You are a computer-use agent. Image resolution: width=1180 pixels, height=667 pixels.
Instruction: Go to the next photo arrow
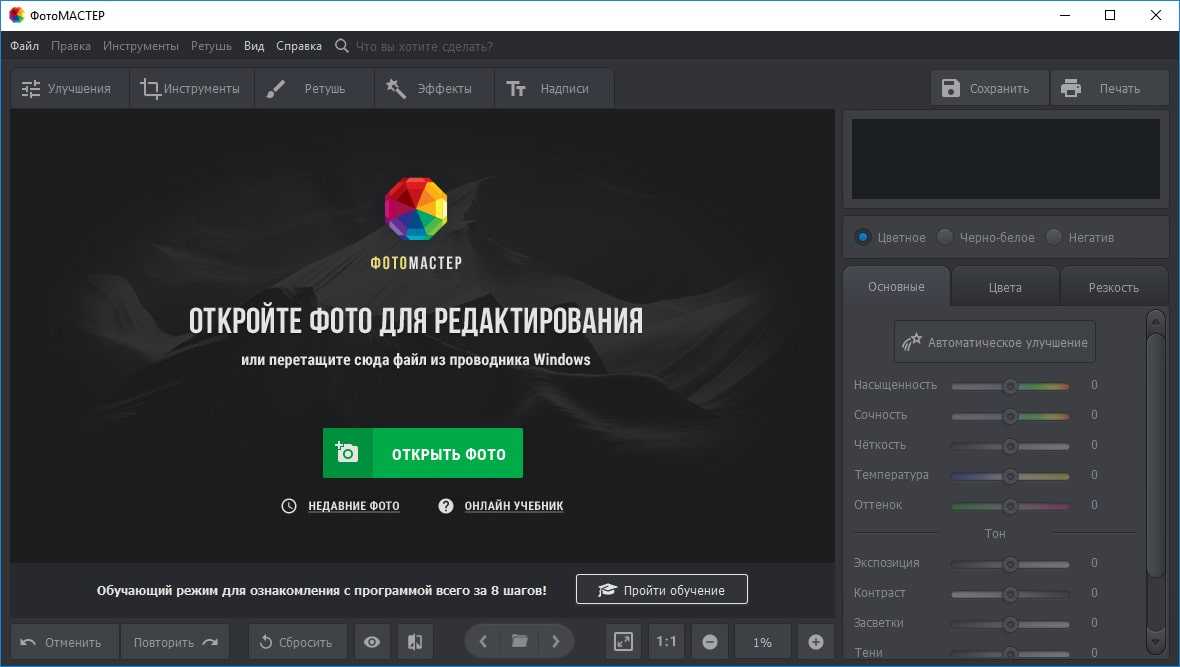tap(556, 641)
